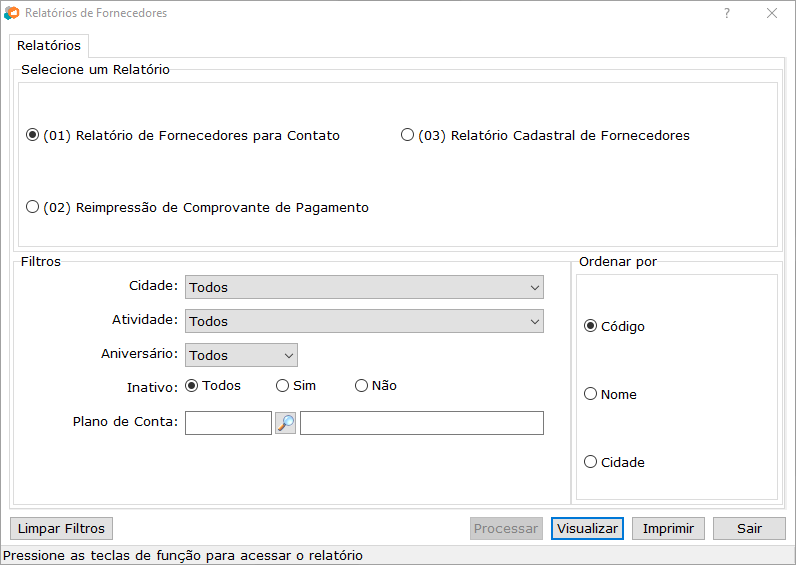Image resolution: width=796 pixels, height=565 pixels.
Task: Set Inativo filter to Não
Action: coord(361,385)
